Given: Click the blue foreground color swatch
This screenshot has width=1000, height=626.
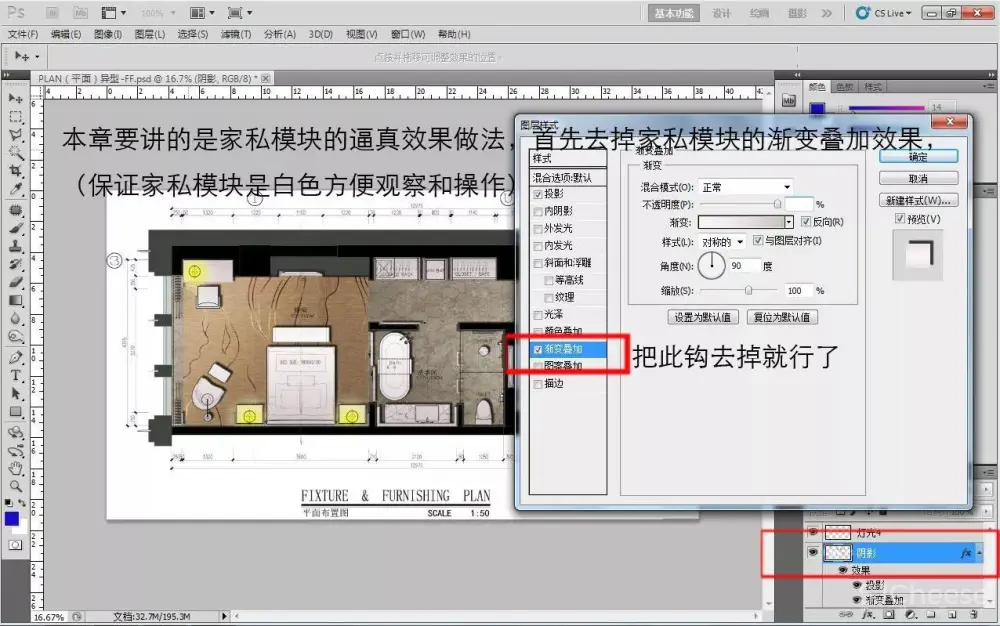Looking at the screenshot, I should pyautogui.click(x=12, y=518).
